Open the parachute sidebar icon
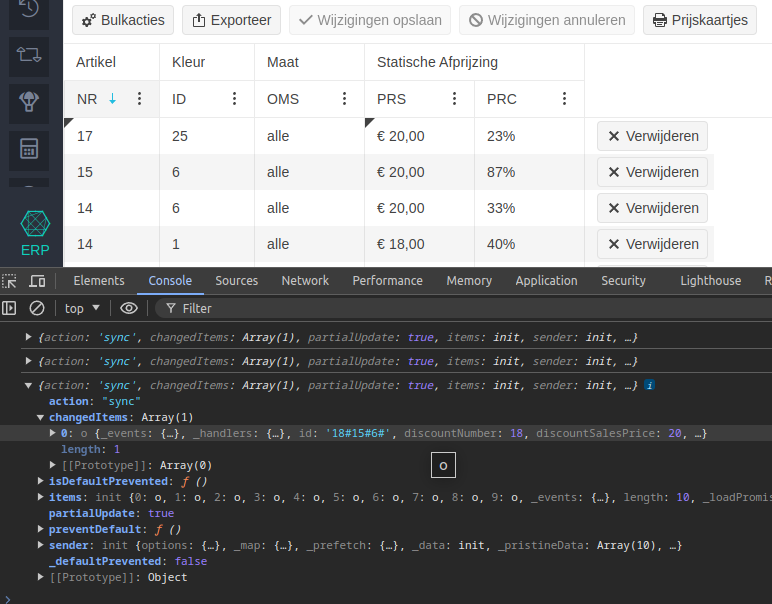The width and height of the screenshot is (772, 604). [x=29, y=101]
